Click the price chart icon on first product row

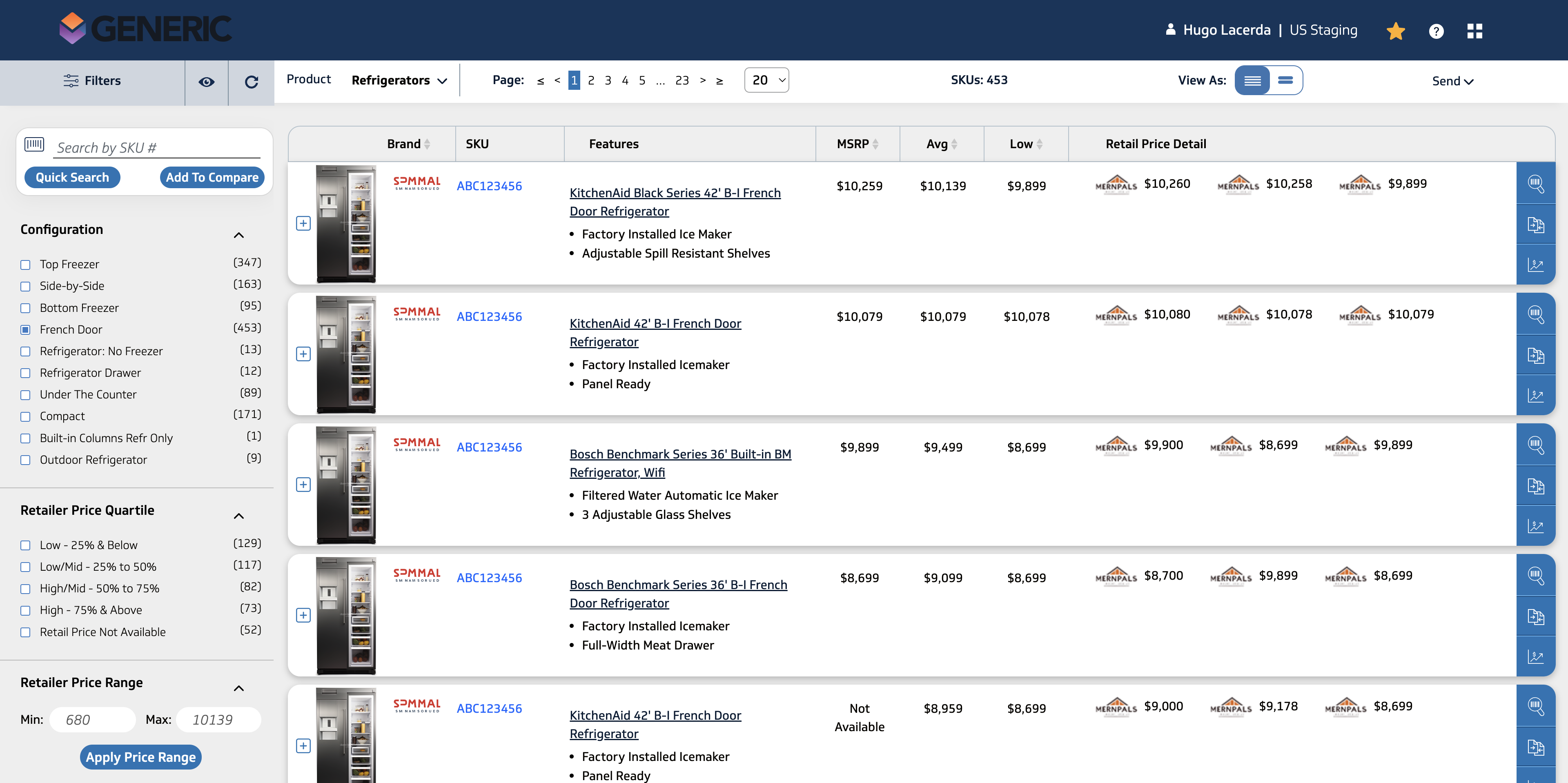click(1535, 265)
